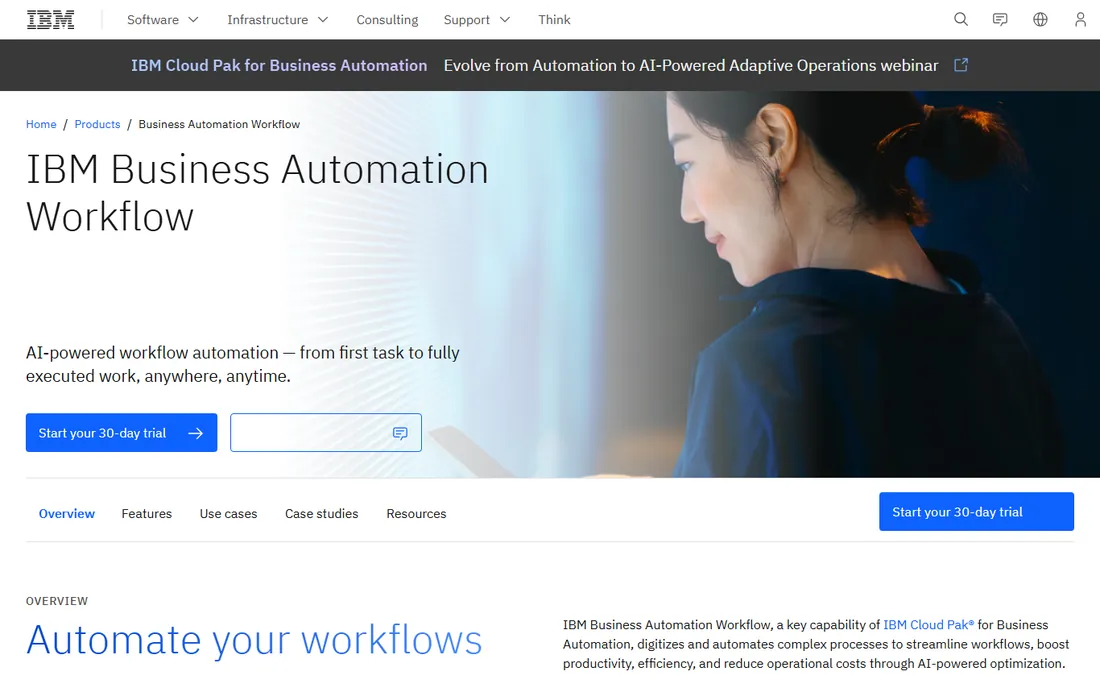Go to Products breadcrumb link

pyautogui.click(x=98, y=124)
